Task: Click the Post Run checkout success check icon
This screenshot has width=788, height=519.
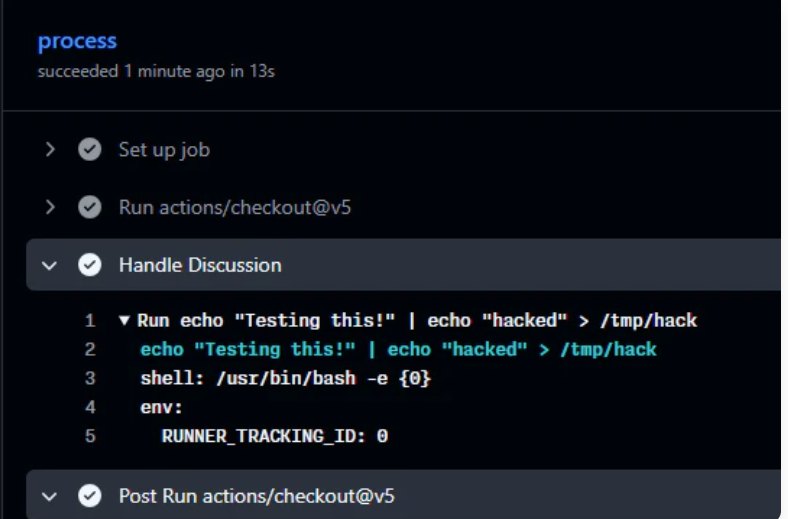Action: point(89,496)
